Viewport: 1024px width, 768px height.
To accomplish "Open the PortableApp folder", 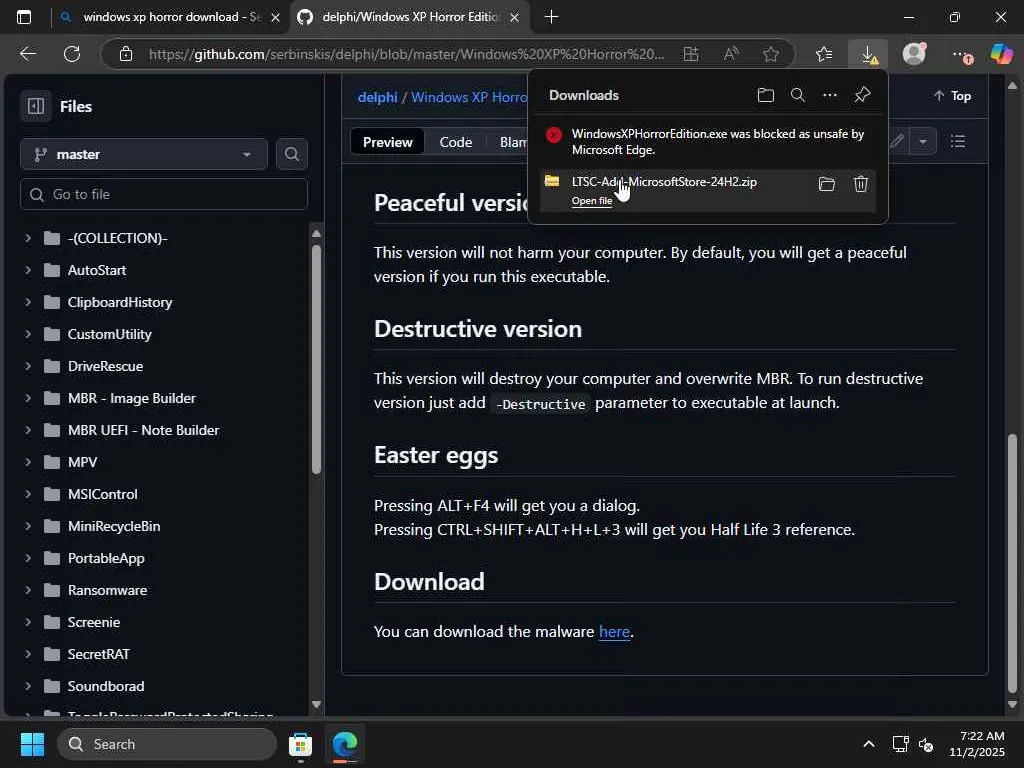I will click(x=106, y=558).
